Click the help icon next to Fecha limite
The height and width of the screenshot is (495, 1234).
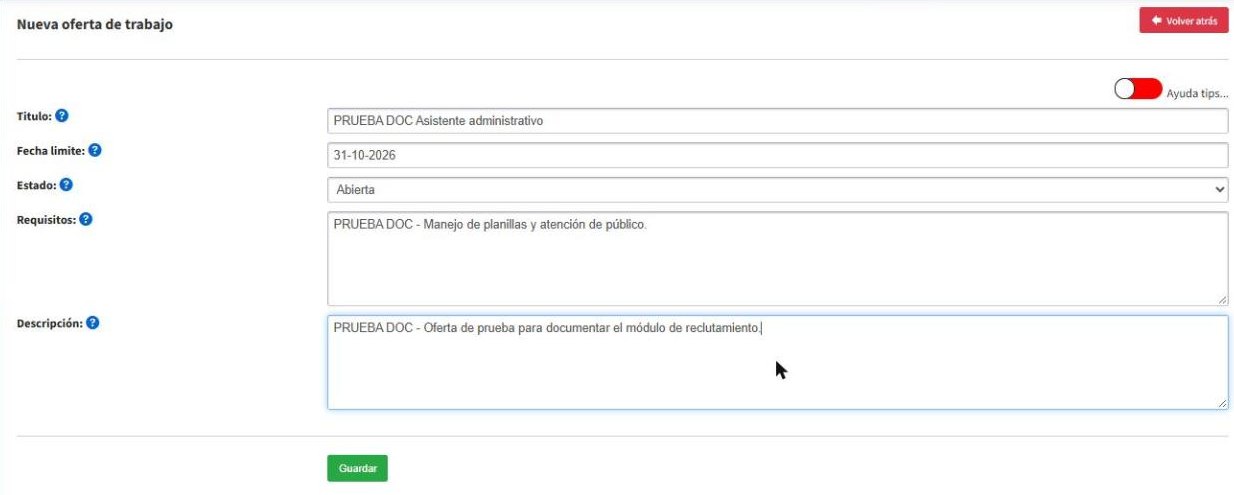95,151
